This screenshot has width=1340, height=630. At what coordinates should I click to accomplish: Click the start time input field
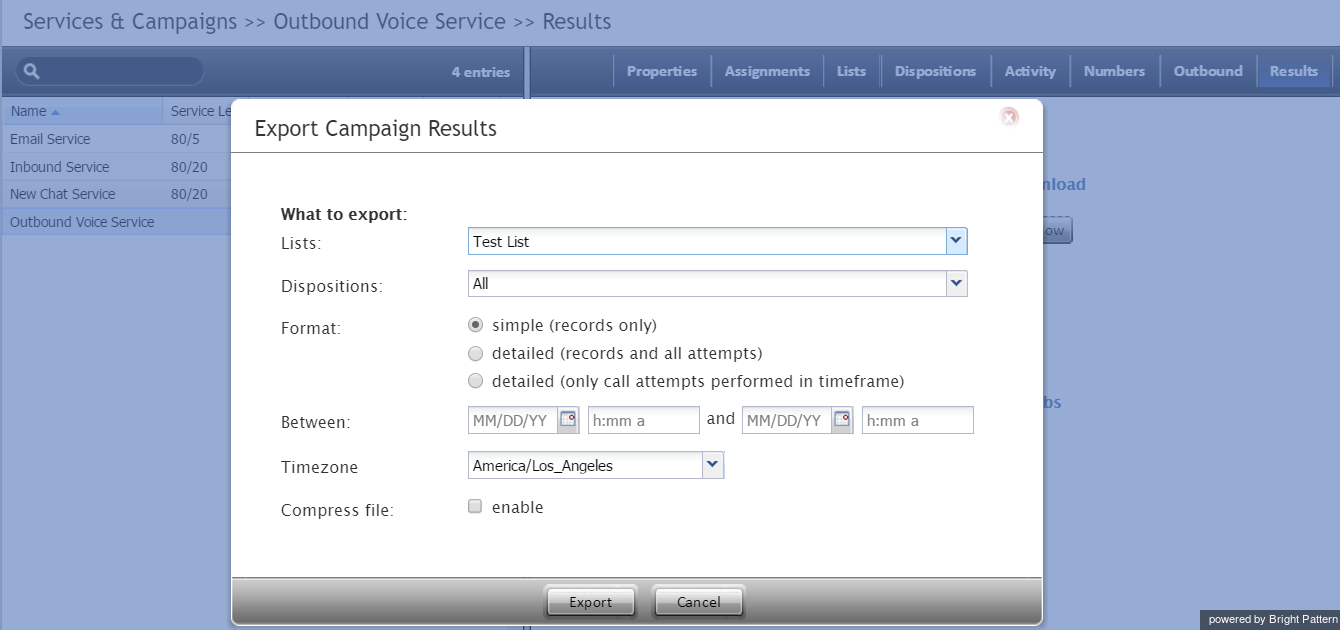point(643,420)
